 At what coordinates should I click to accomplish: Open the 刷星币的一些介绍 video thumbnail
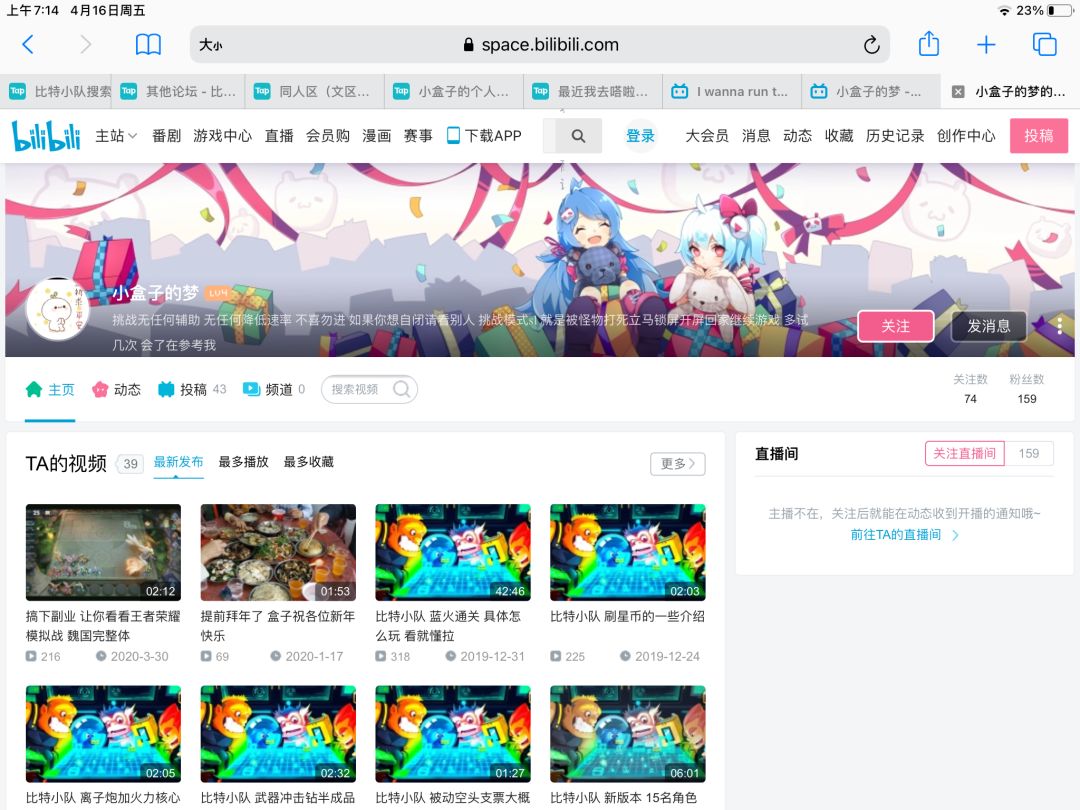tap(627, 552)
